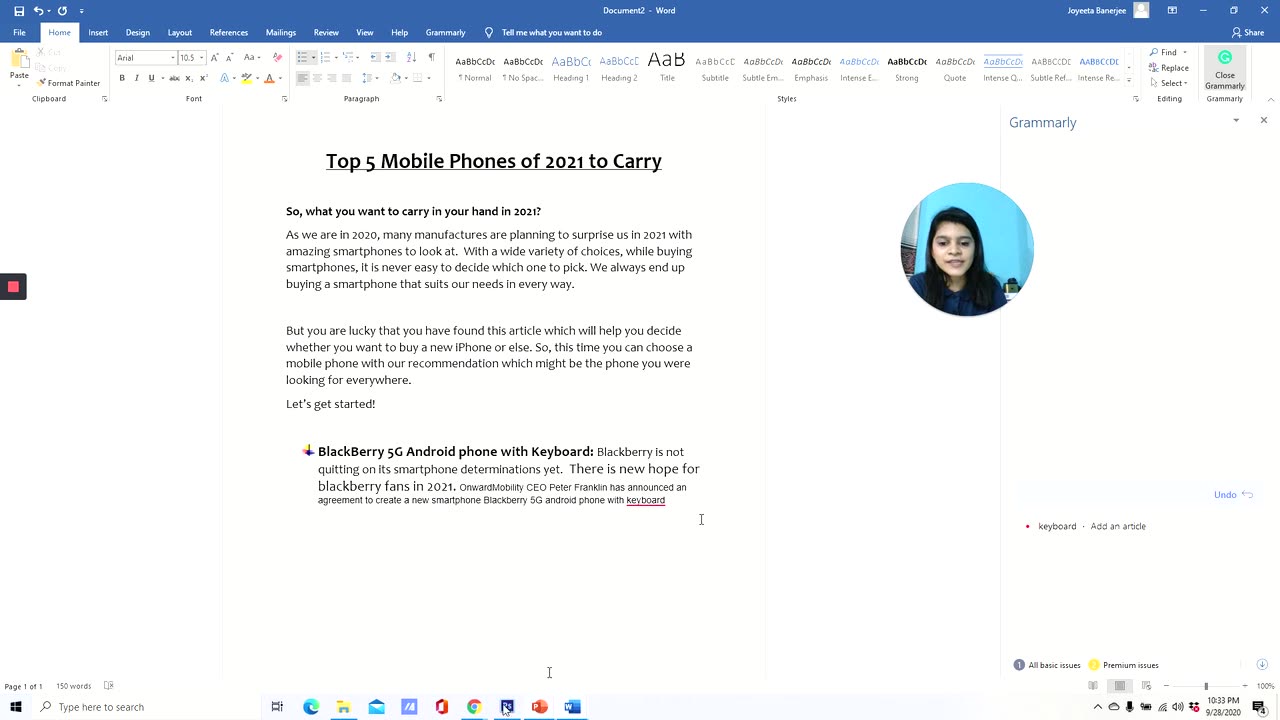
Task: Apply paragraph shading color
Action: pos(396,78)
